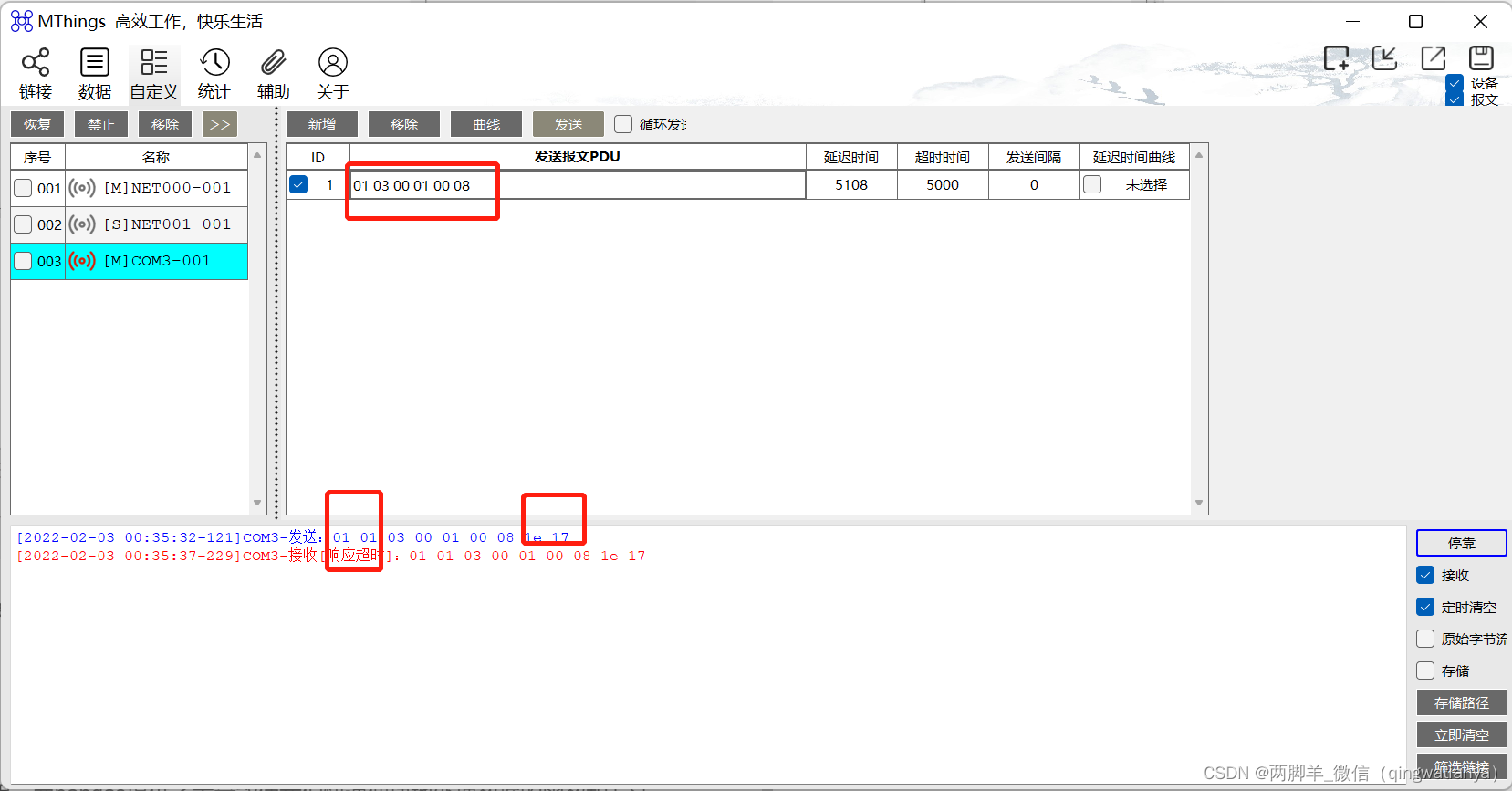Click the 超时时间 value 5000

coord(943,185)
